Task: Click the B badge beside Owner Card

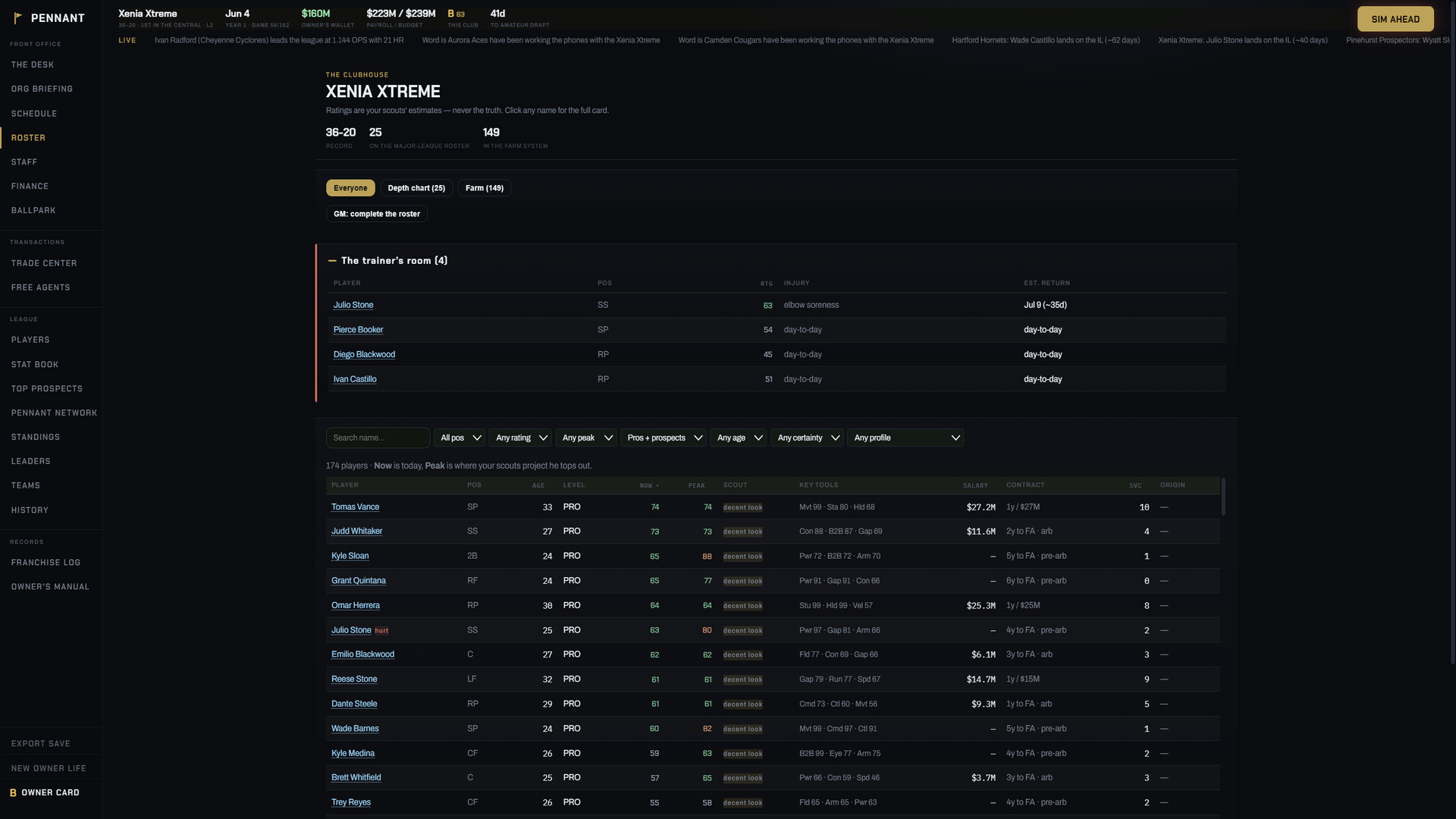Action: (13, 792)
